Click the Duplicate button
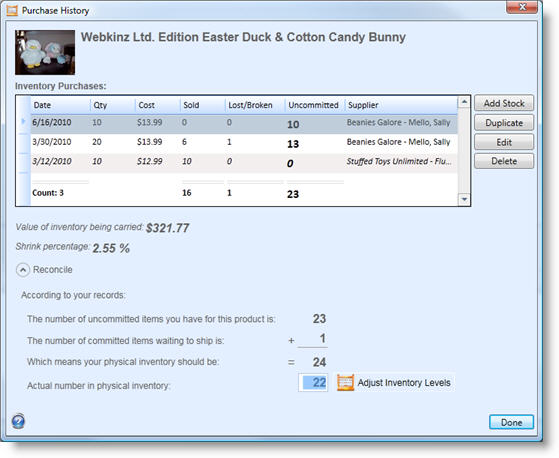This screenshot has height=458, width=559. click(504, 123)
